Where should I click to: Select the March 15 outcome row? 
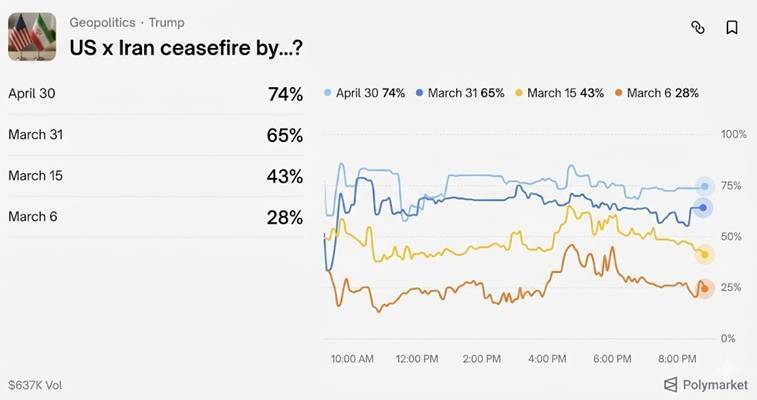click(155, 176)
